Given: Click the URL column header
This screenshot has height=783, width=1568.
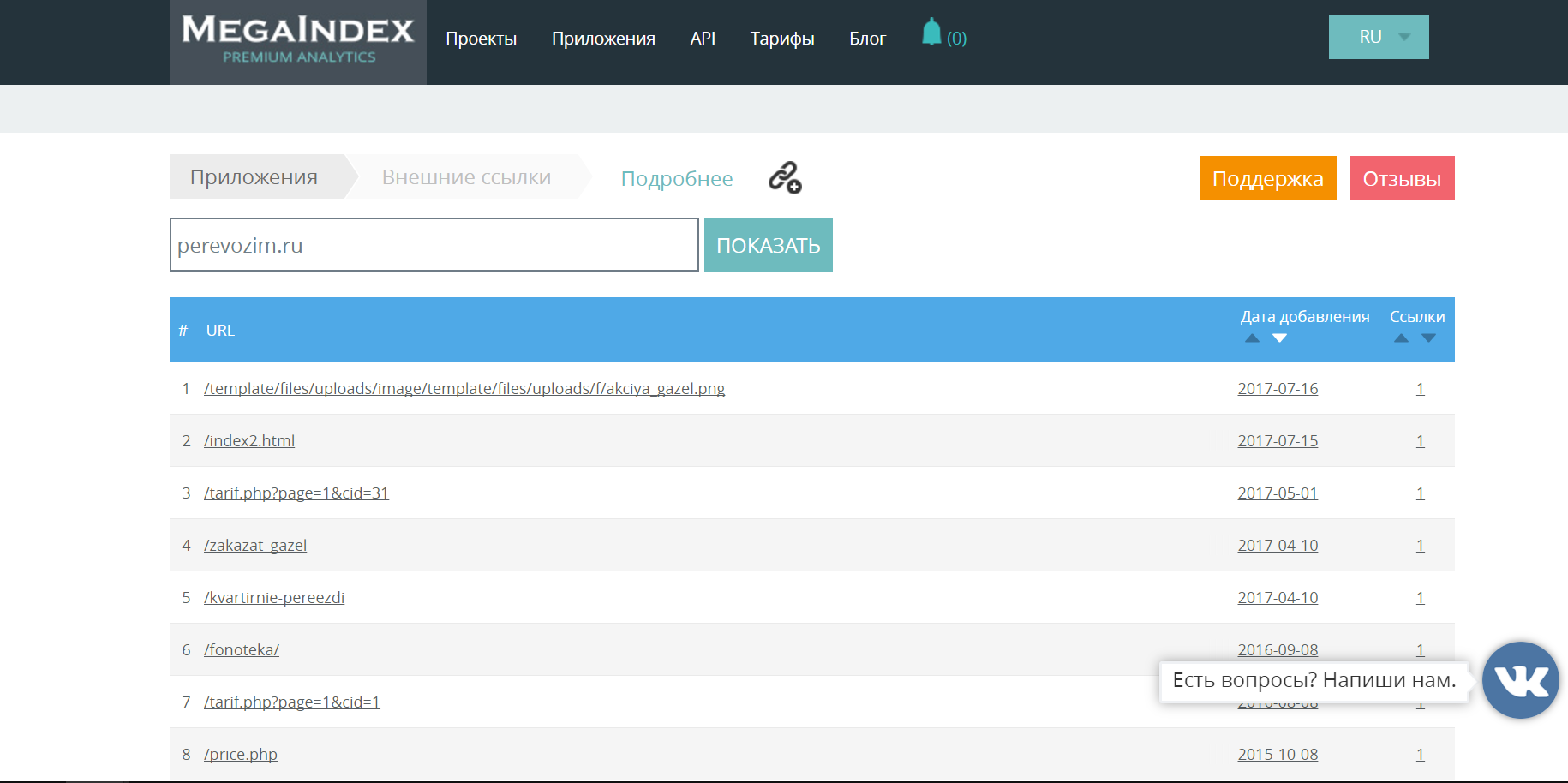Looking at the screenshot, I should click(220, 331).
